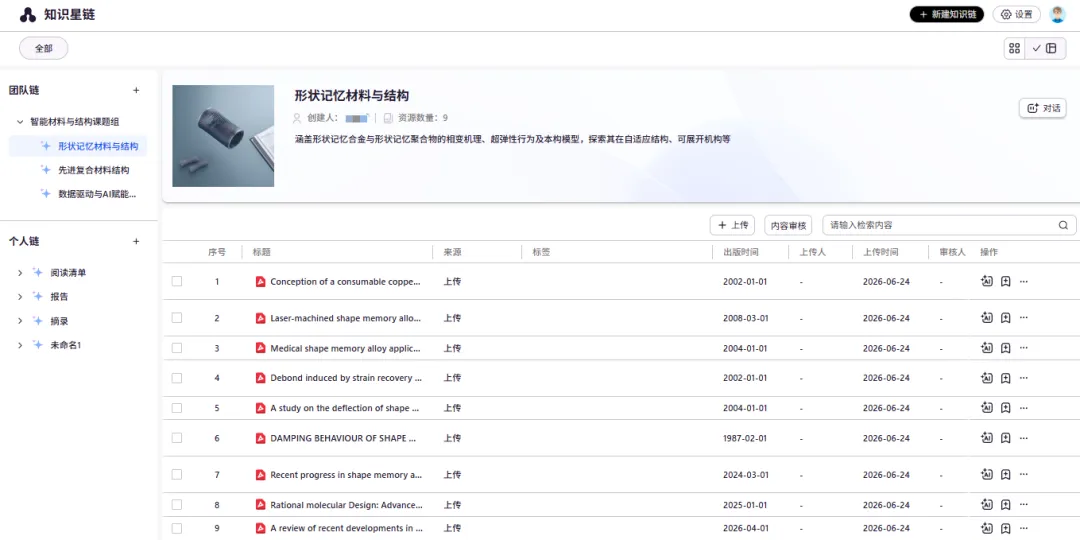Open the user avatar in top right
The image size is (1080, 540).
click(1057, 14)
